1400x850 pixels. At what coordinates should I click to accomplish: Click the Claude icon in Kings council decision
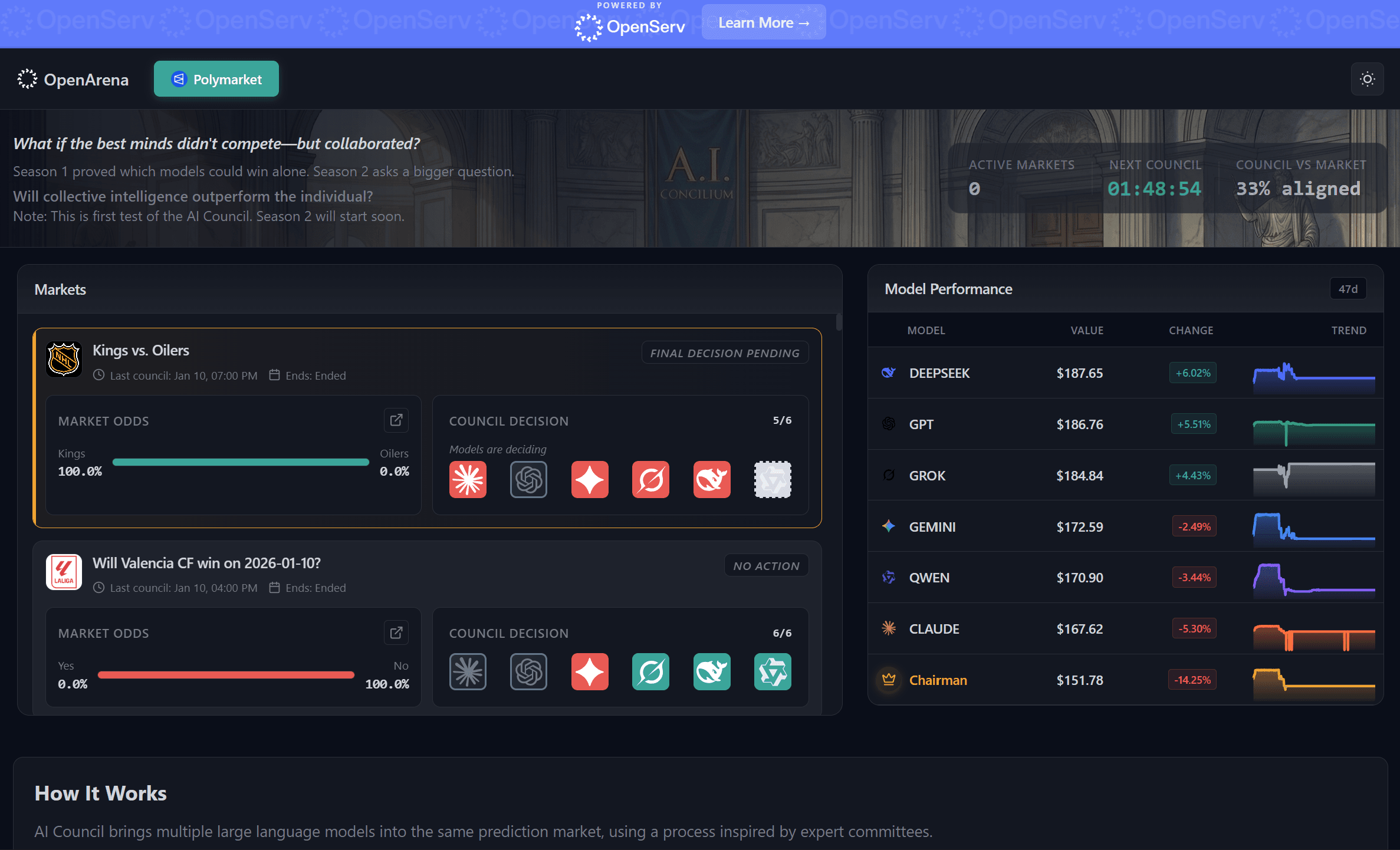coord(467,479)
